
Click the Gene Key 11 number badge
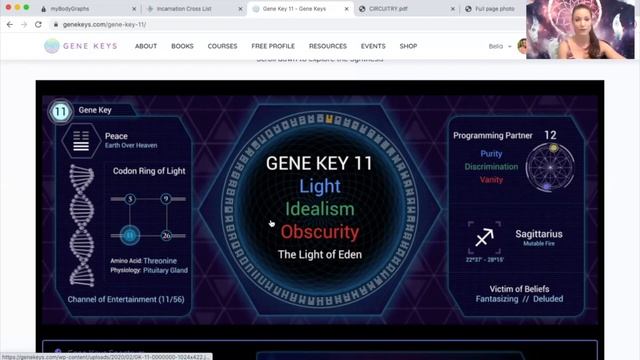pyautogui.click(x=60, y=111)
